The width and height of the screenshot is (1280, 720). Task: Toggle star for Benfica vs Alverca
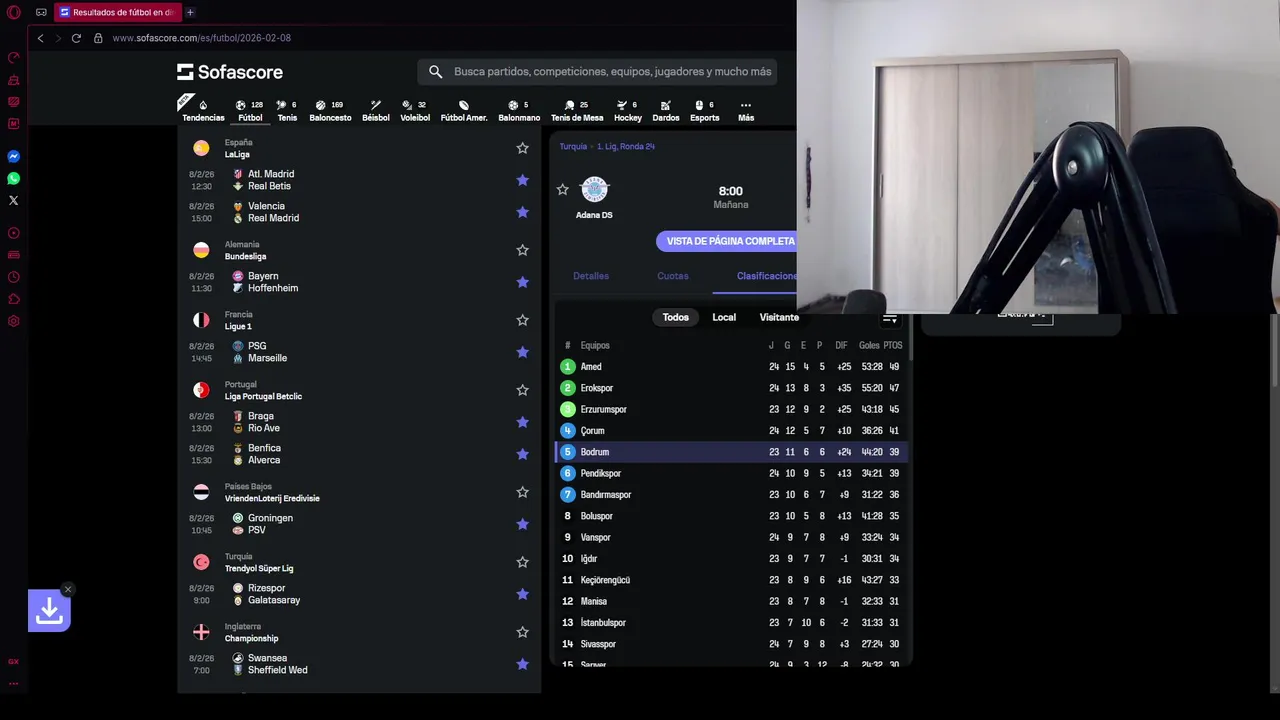click(522, 454)
